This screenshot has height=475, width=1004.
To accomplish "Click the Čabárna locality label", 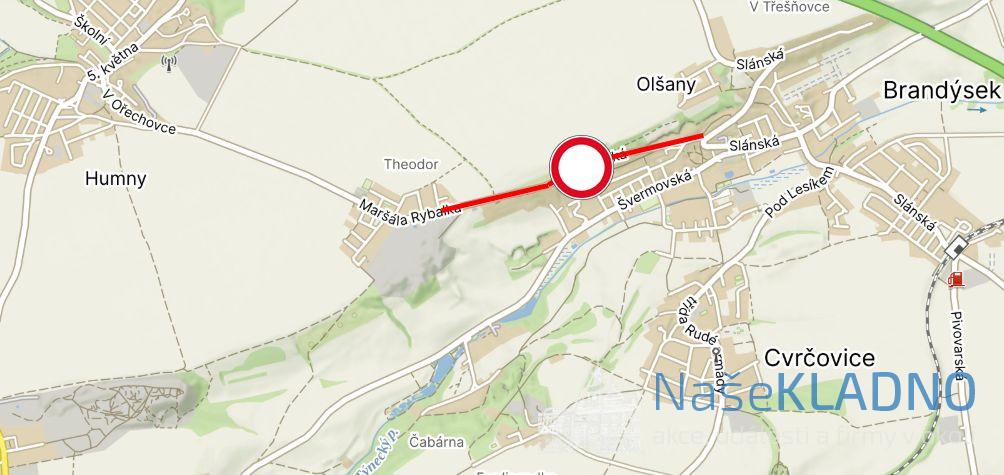I will (437, 442).
